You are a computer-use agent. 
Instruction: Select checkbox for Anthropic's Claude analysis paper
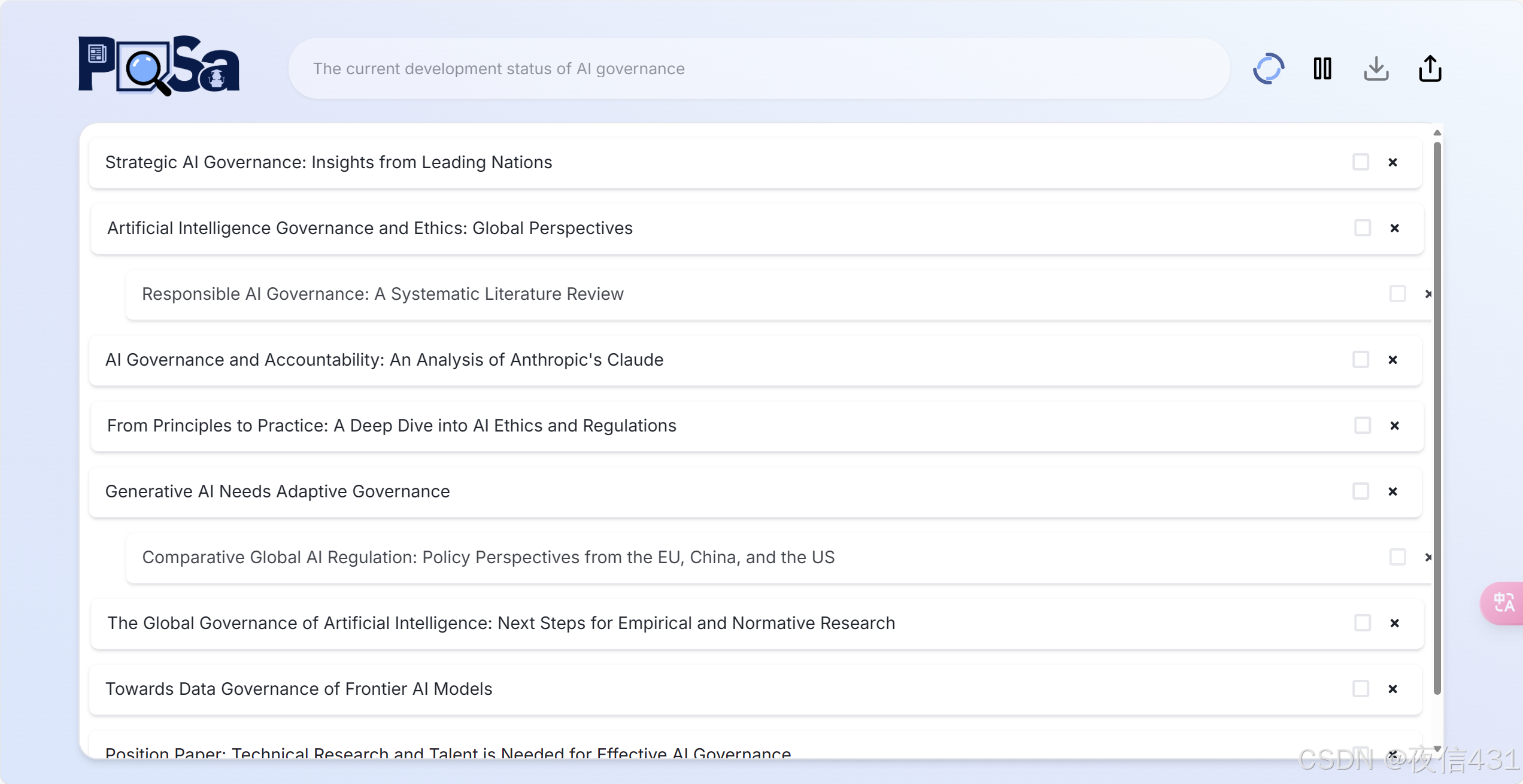click(x=1361, y=360)
